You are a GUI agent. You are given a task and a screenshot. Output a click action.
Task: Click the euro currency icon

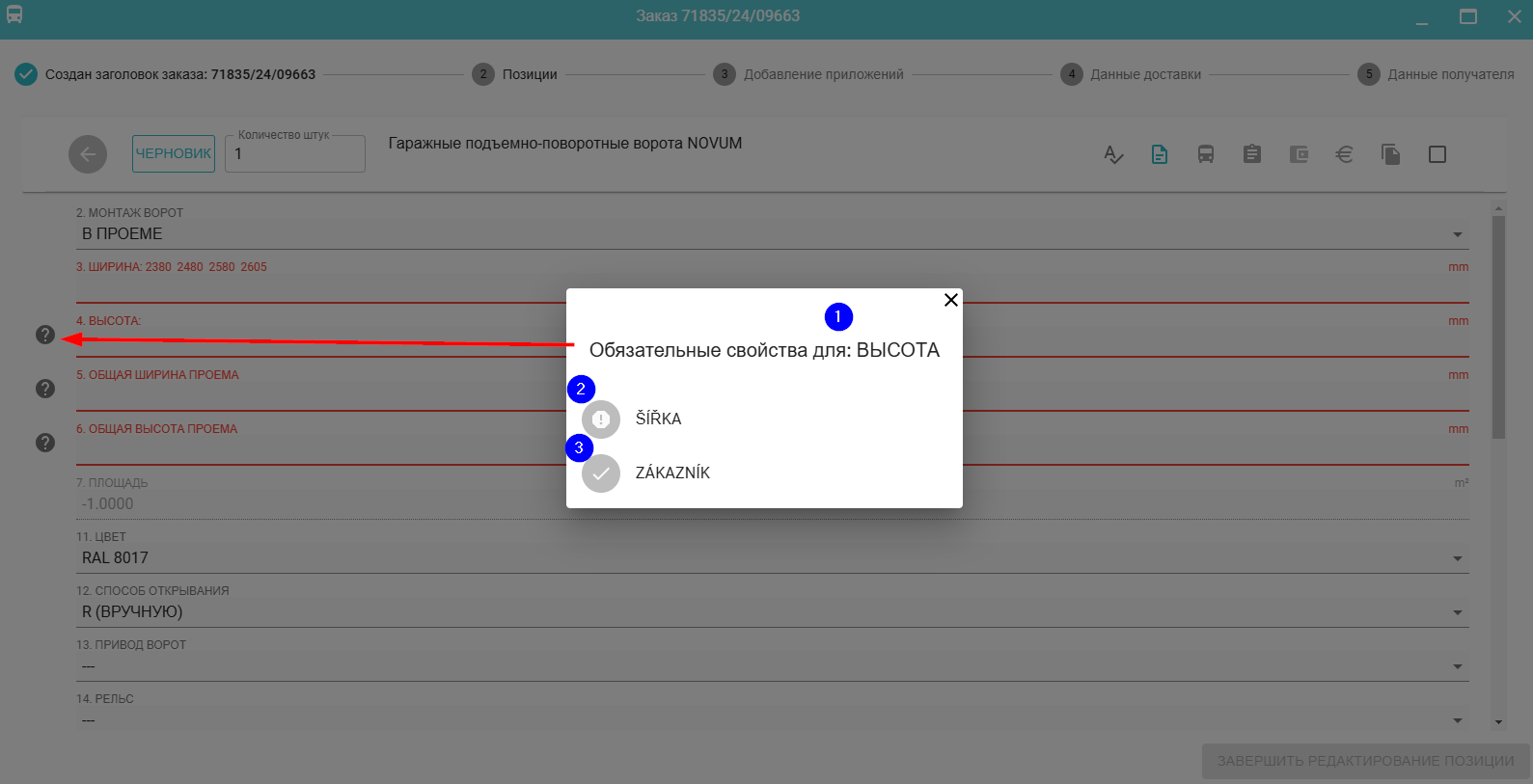click(1344, 154)
